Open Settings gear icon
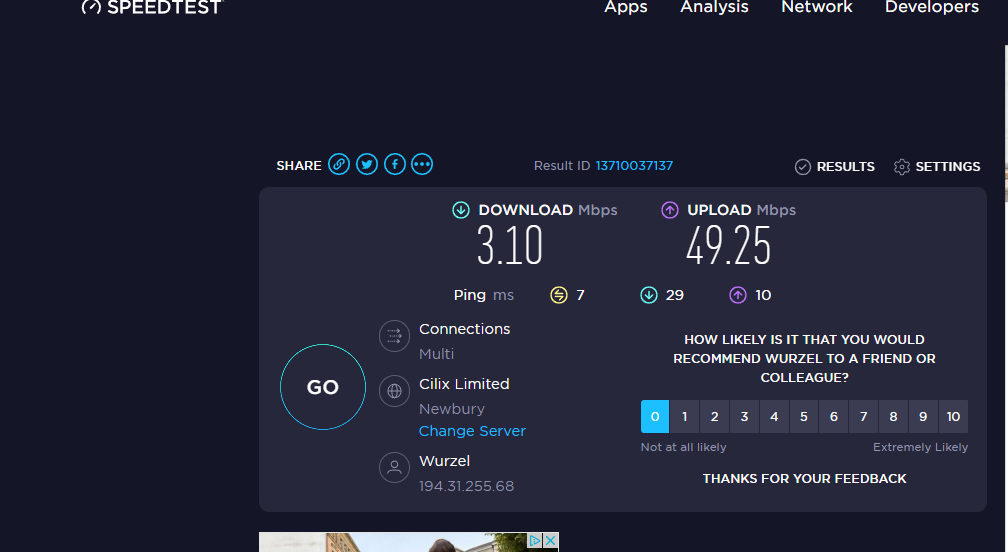 click(x=901, y=167)
